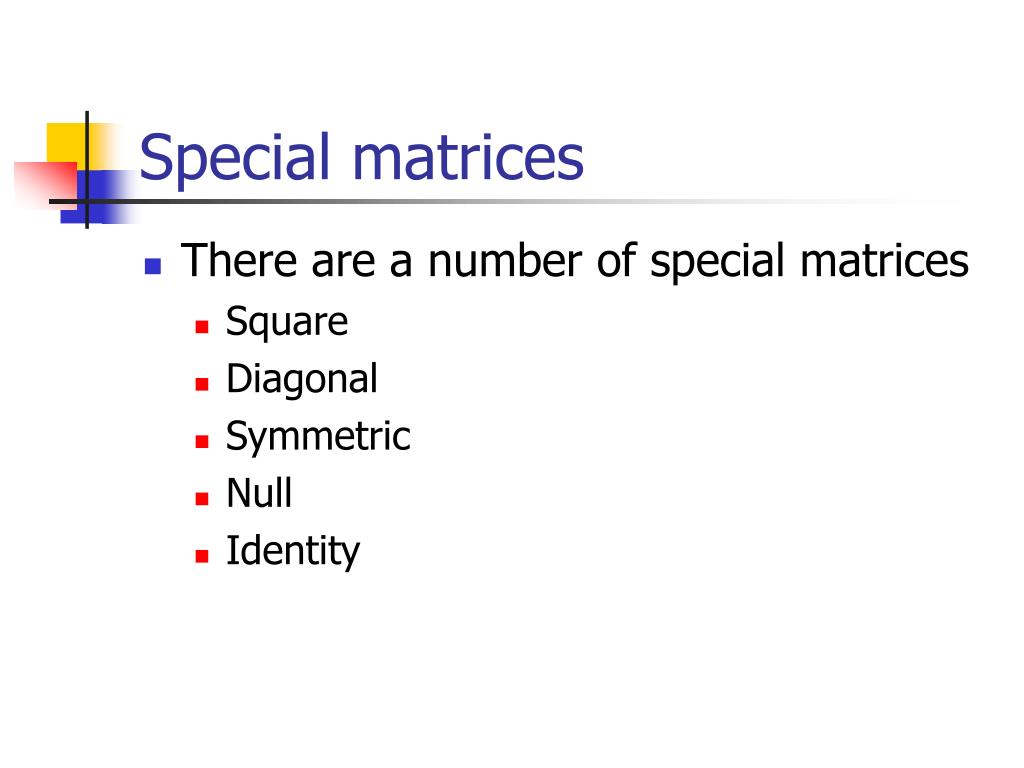Select the 'Identity' list entry
The width and height of the screenshot is (1024, 768).
click(293, 551)
